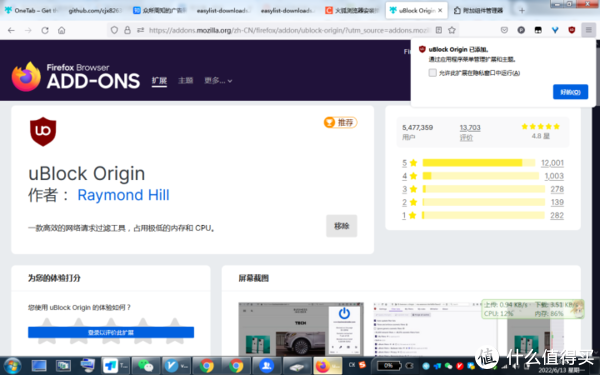This screenshot has height=375, width=600.
Task: Open a new browser tab with plus
Action: pos(522,10)
